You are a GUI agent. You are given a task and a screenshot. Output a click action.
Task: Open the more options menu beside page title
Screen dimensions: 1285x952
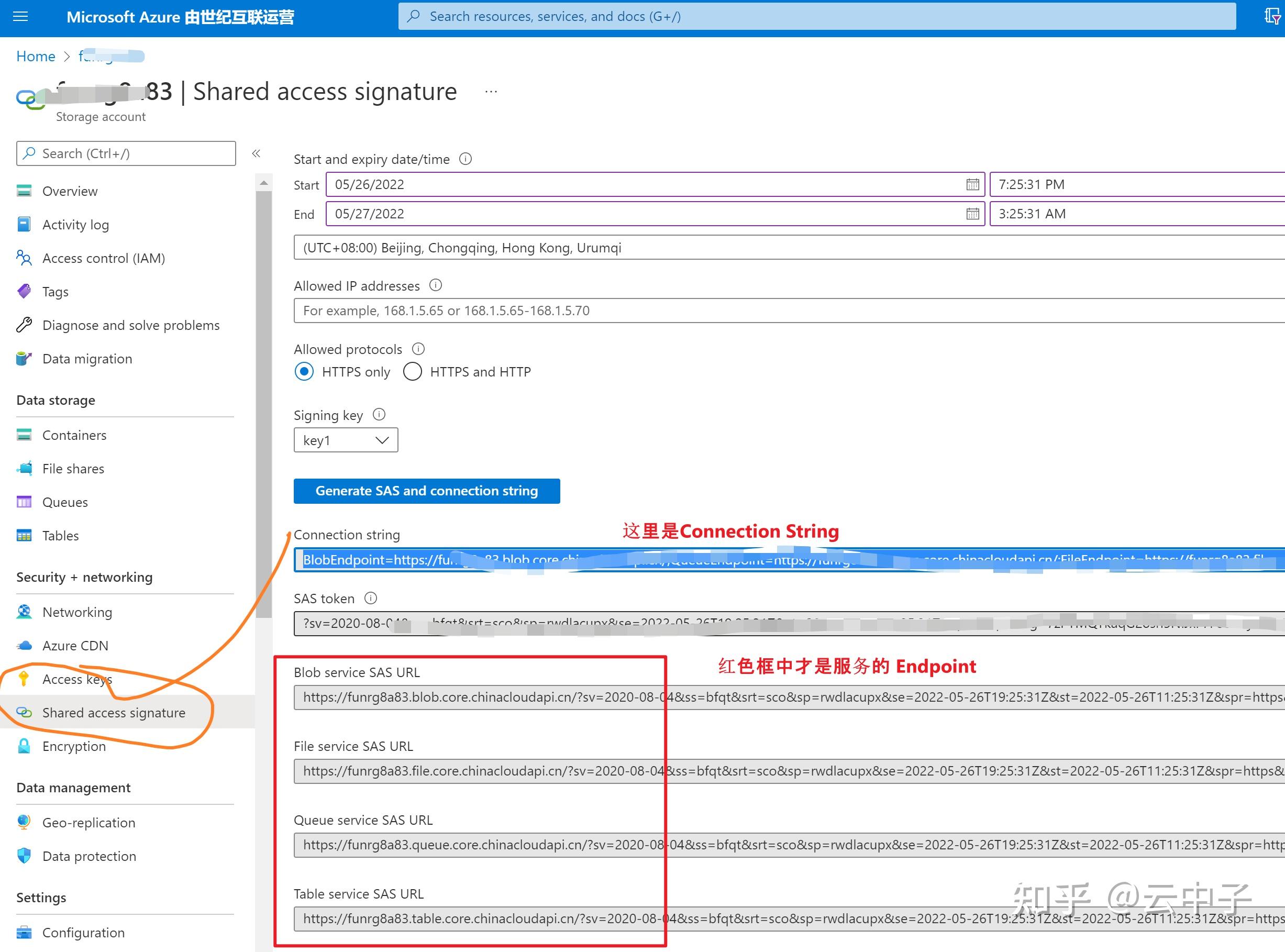pyautogui.click(x=490, y=91)
